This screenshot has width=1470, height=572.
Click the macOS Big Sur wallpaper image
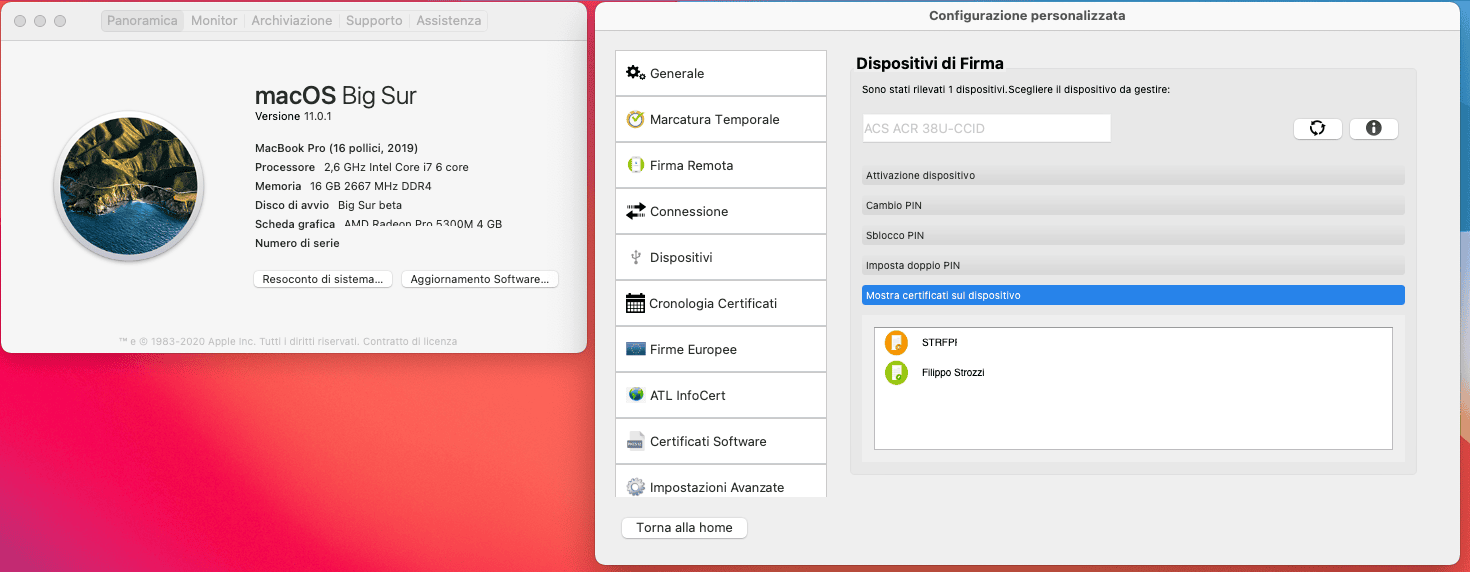click(x=129, y=186)
